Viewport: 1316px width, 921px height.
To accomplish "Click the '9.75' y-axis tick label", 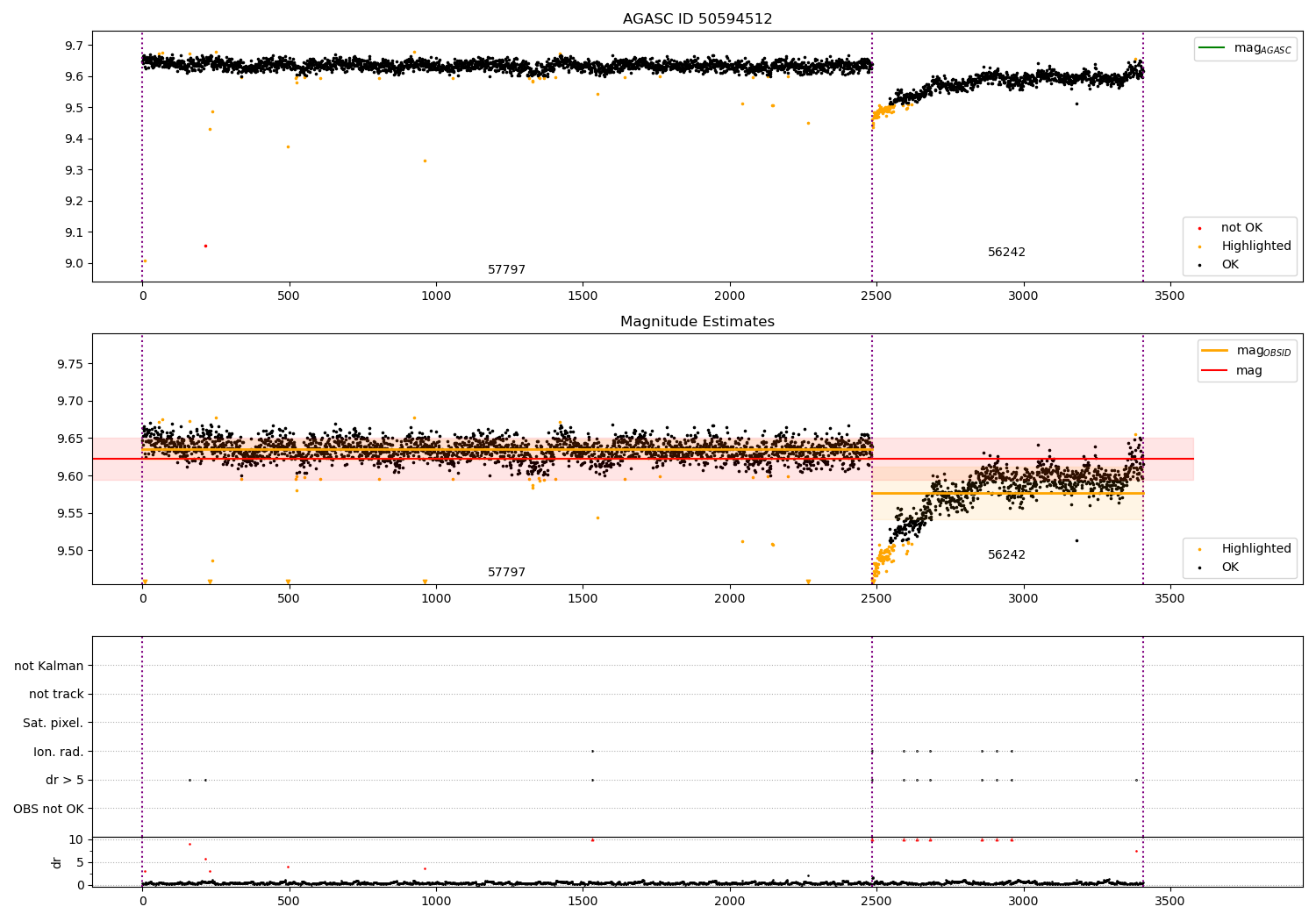I will click(71, 365).
